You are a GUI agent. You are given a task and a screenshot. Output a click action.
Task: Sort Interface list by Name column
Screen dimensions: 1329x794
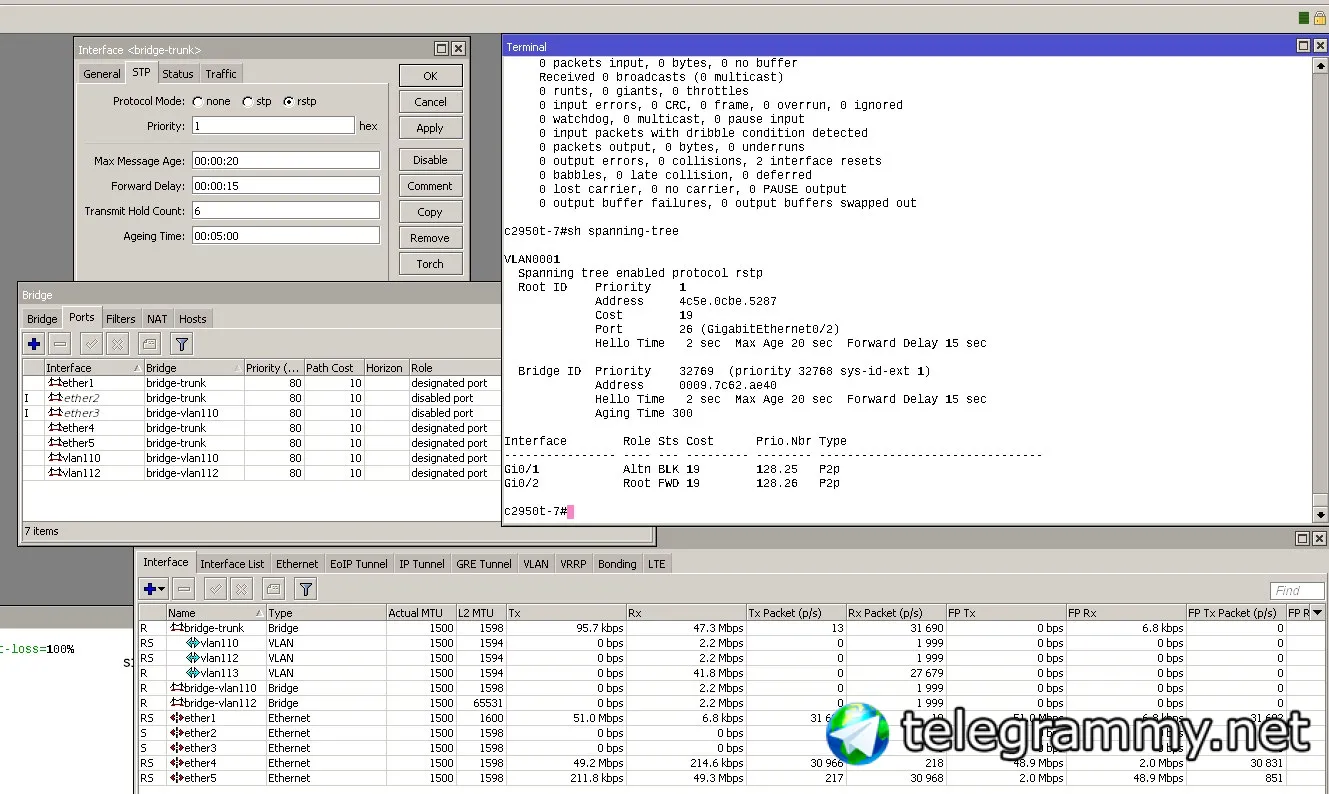tap(216, 613)
